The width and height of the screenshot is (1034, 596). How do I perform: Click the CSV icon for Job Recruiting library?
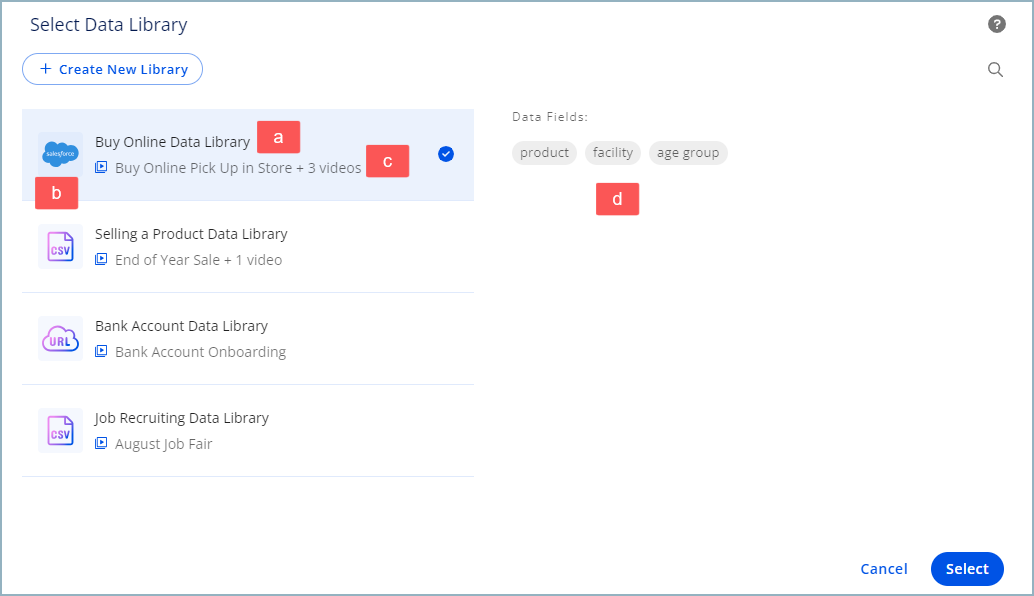[61, 431]
